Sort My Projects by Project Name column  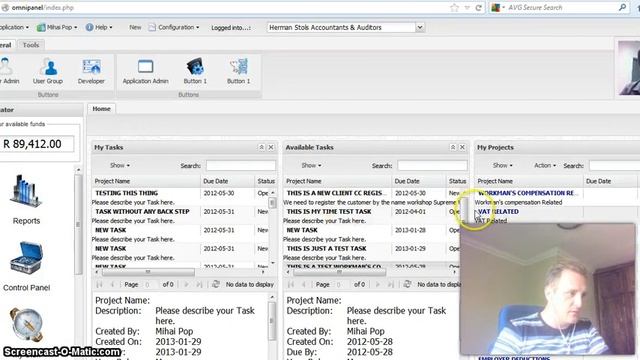pos(529,181)
